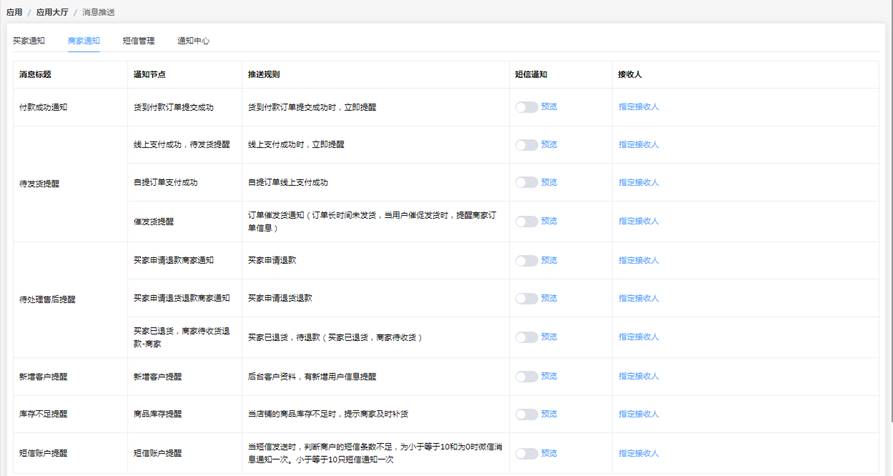This screenshot has width=893, height=476.
Task: Enable SMS for 商品库存提醒 row
Action: point(526,414)
